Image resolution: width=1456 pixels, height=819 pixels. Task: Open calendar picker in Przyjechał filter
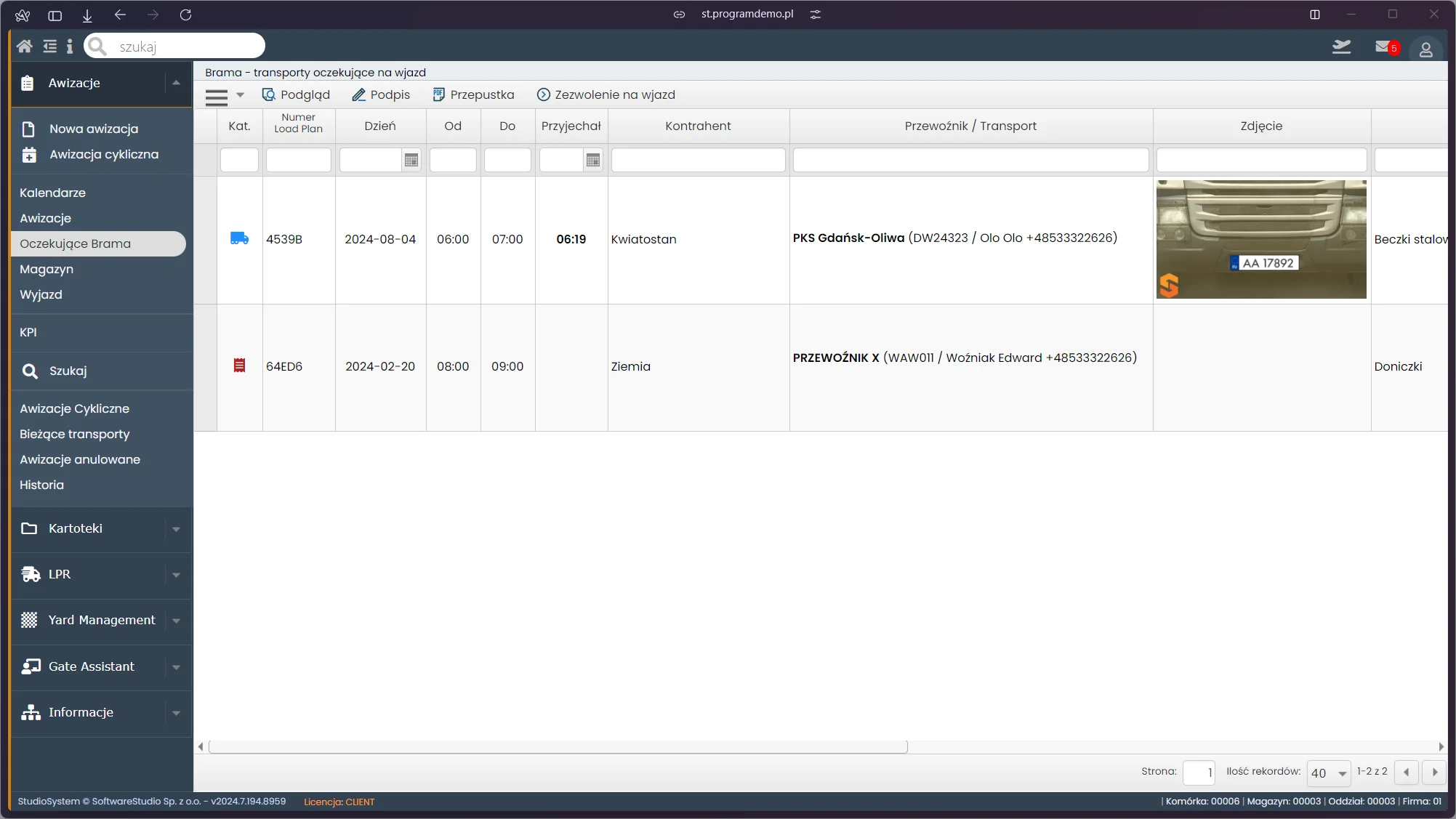(593, 160)
